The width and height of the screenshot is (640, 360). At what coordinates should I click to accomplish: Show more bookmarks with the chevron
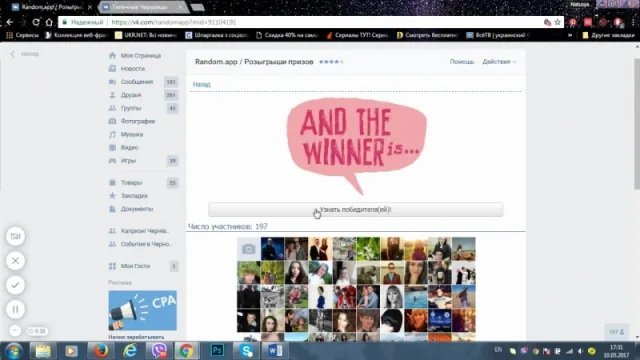point(570,36)
